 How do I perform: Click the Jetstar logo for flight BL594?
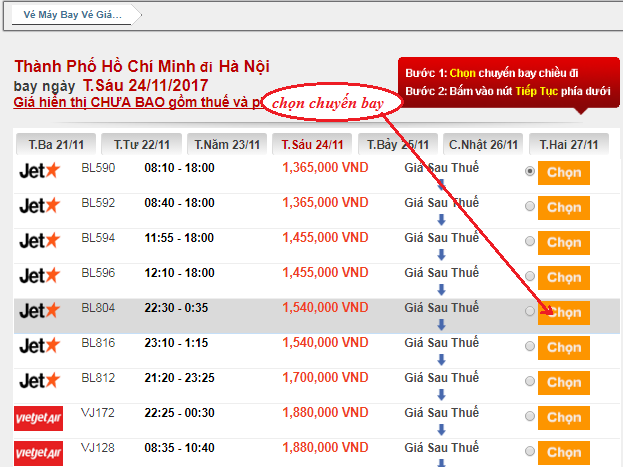pos(39,241)
